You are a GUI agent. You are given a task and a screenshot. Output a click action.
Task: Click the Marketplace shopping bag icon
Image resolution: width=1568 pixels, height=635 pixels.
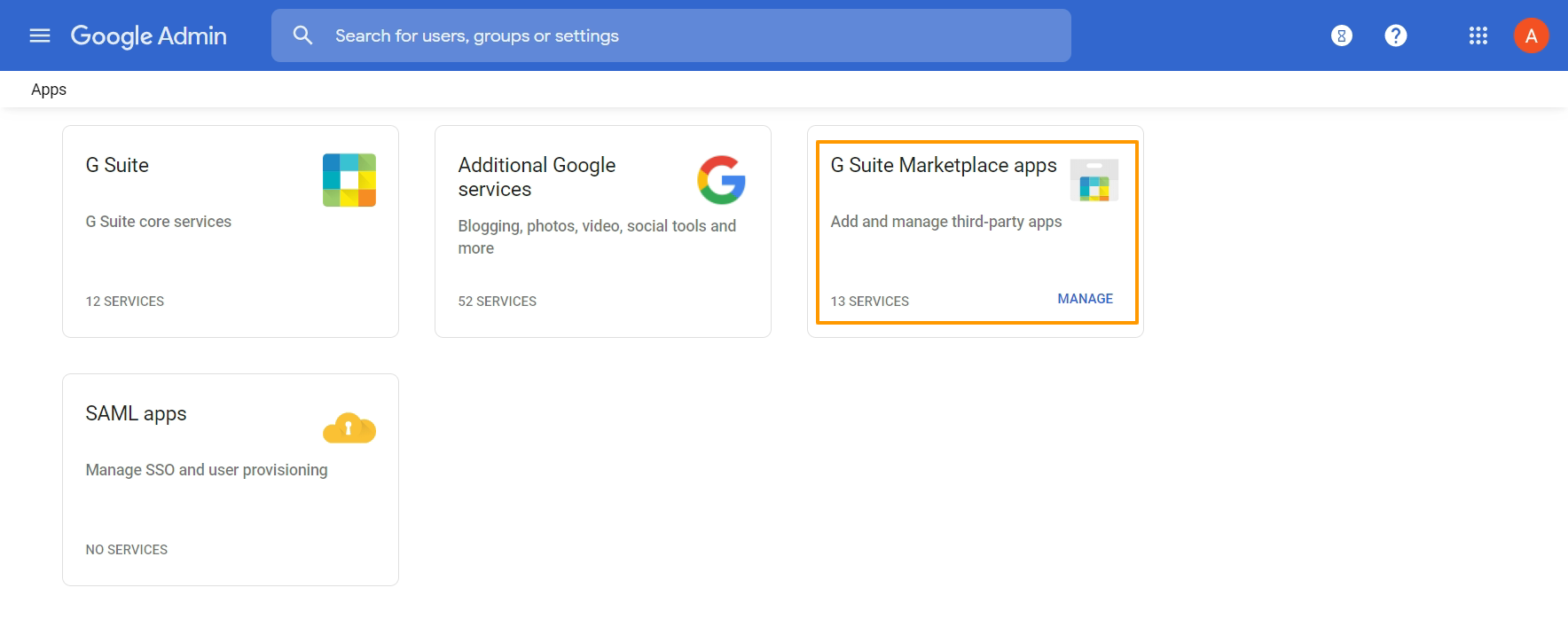(x=1094, y=181)
